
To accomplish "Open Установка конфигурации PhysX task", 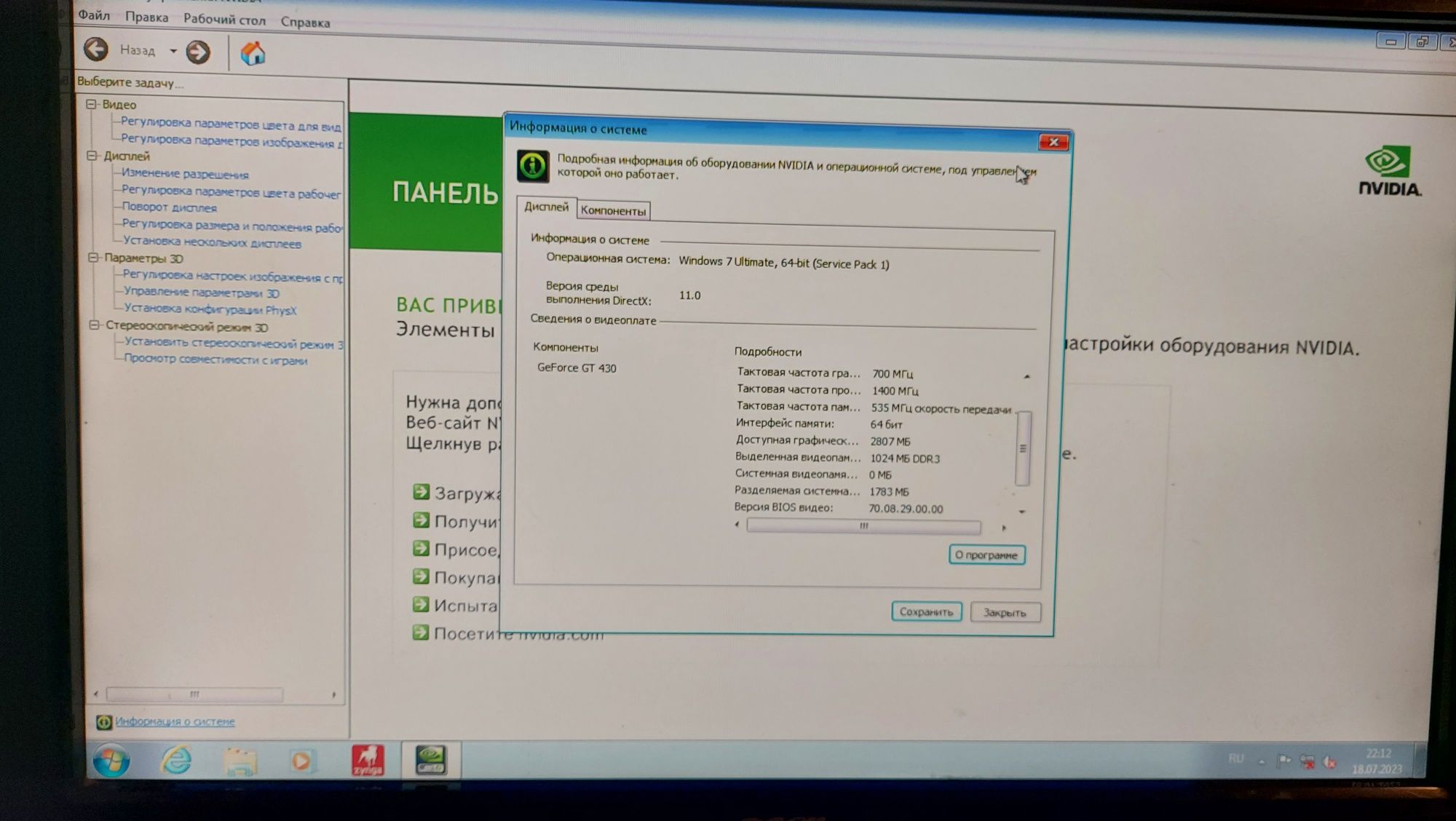I will tap(210, 309).
